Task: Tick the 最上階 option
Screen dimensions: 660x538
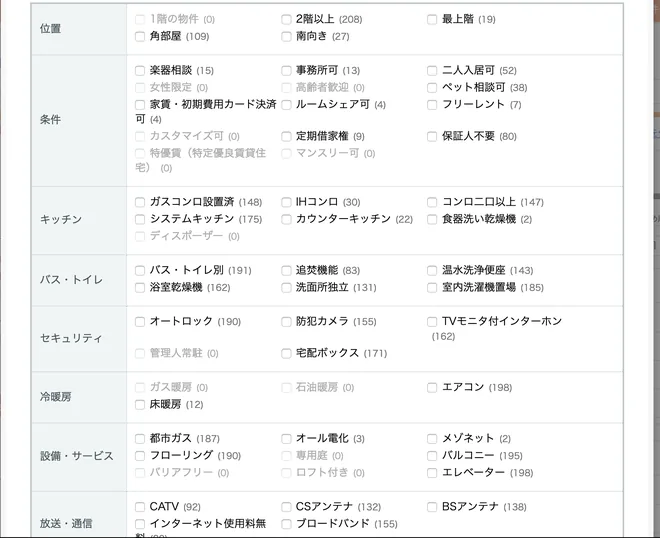Action: click(432, 19)
